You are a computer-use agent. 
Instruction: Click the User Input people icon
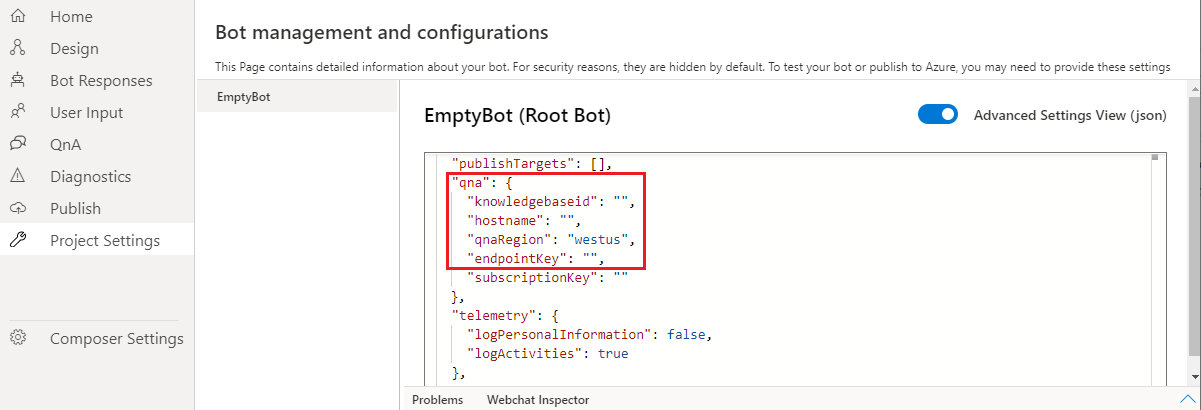click(17, 112)
